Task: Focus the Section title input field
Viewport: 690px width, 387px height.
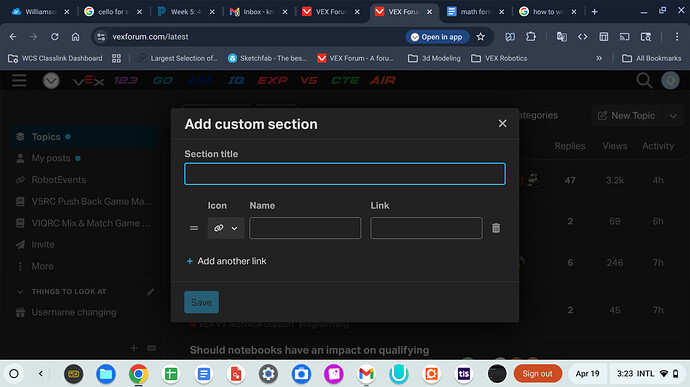Action: [345, 173]
